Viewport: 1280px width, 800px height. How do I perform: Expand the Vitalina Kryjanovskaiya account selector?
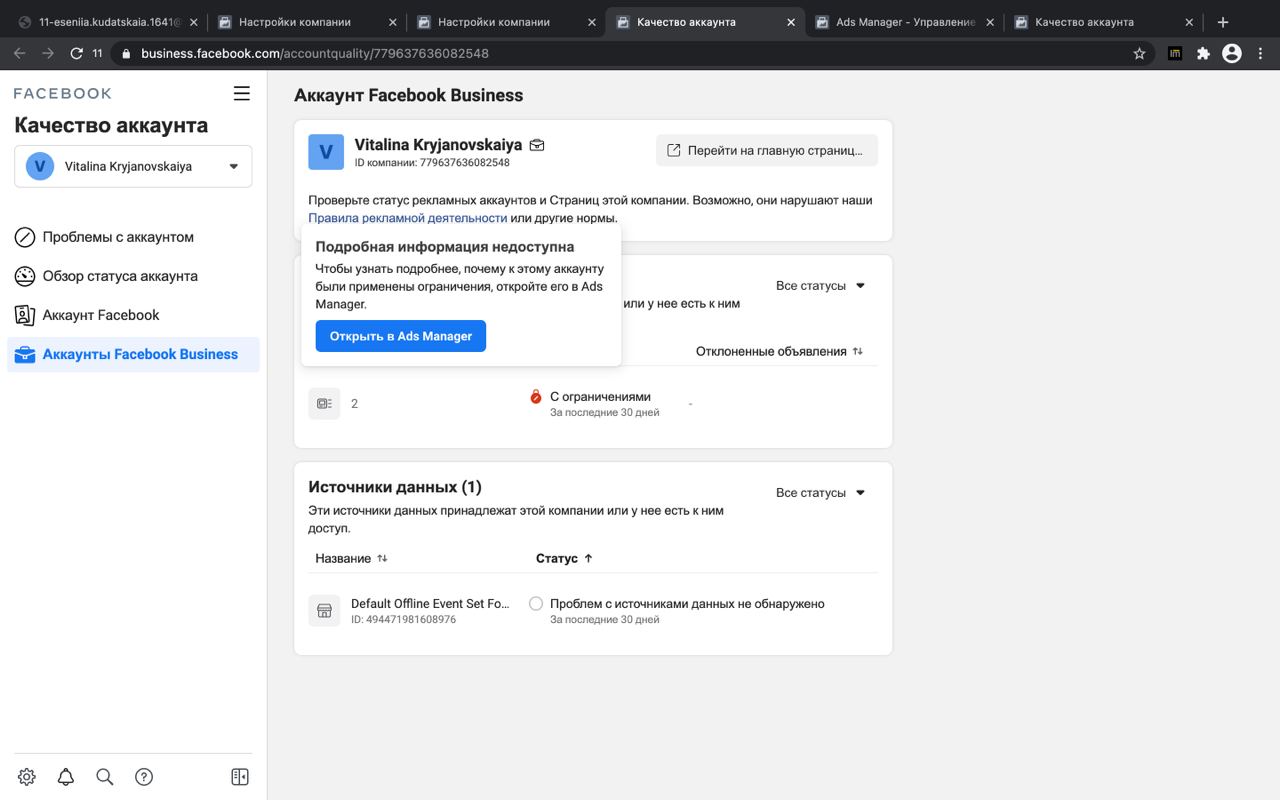click(133, 166)
